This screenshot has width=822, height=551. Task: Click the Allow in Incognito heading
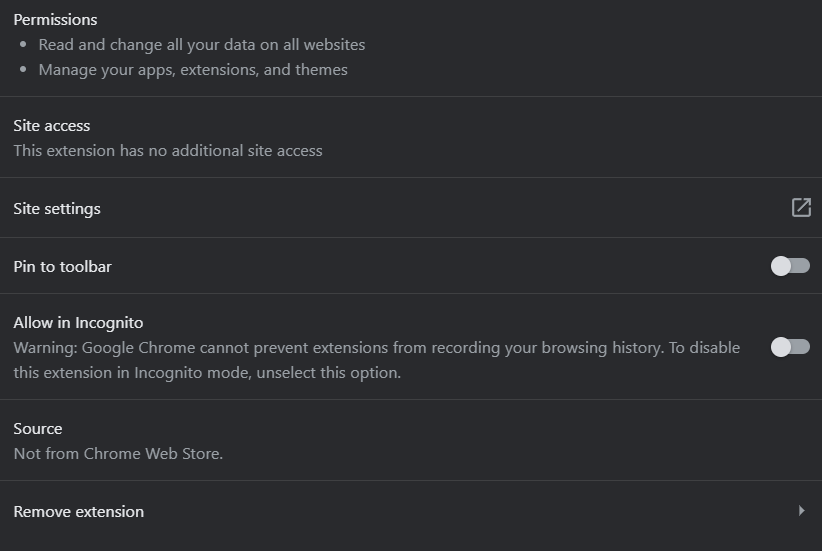point(78,323)
